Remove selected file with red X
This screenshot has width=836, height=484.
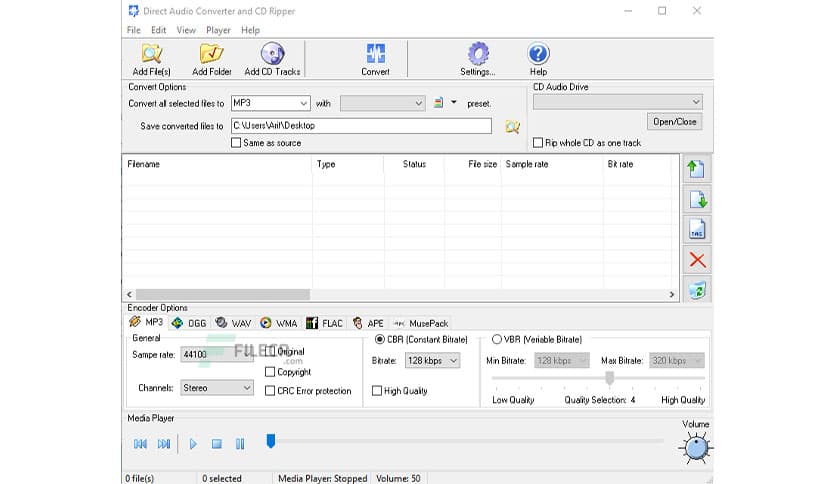pos(697,260)
